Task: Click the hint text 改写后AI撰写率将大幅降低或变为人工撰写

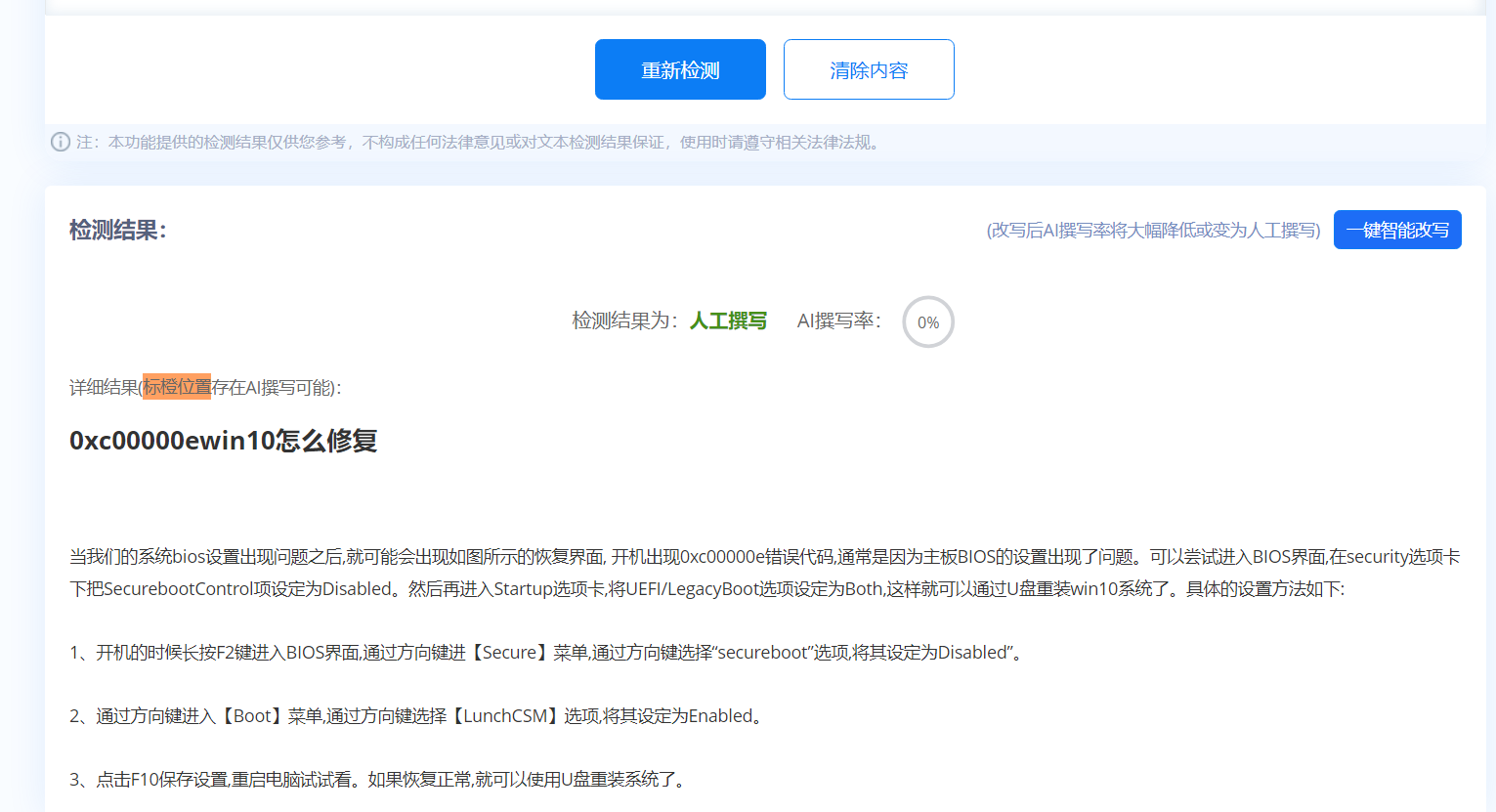Action: (x=1153, y=231)
